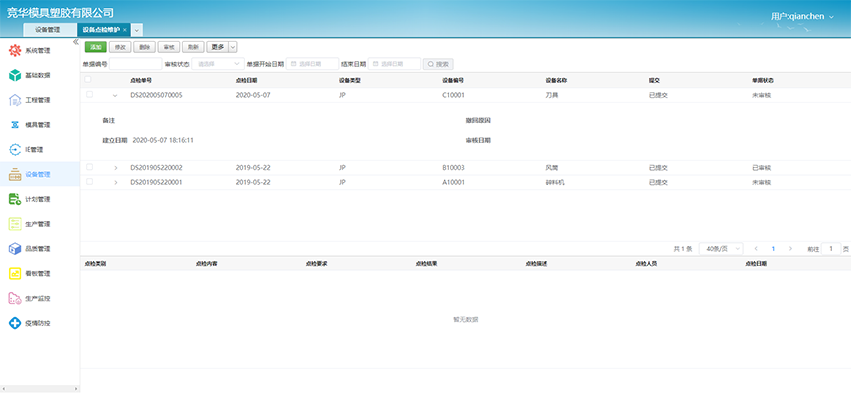Focus the 单据开始日期 date field
The image size is (851, 393).
pyautogui.click(x=313, y=64)
